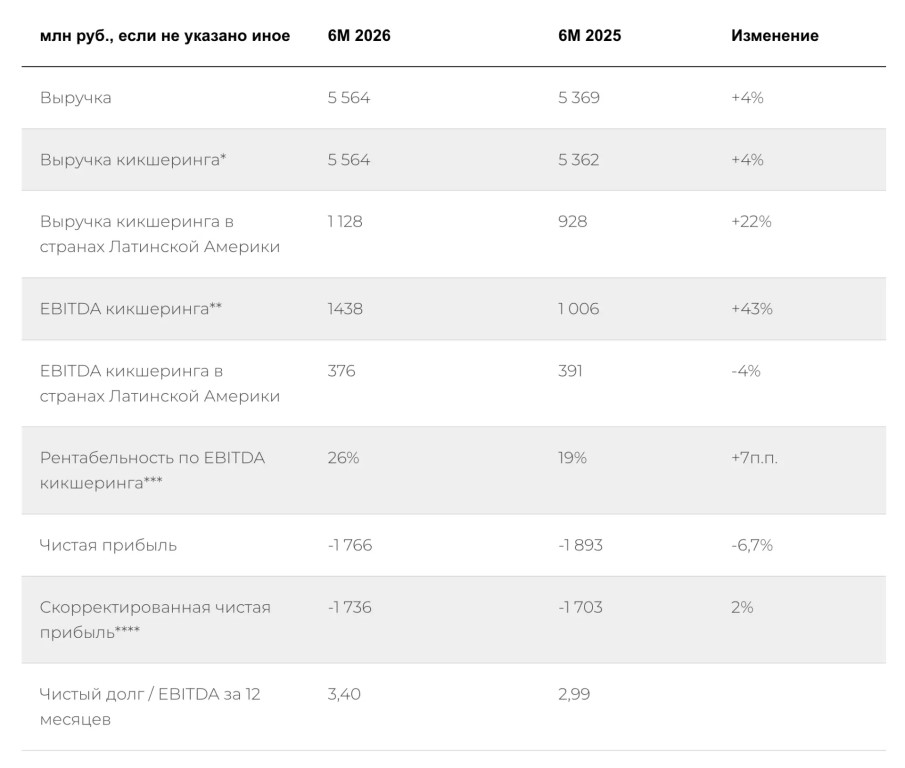
Task: Click the 'млн руб., если не указано иное' header
Action: [165, 36]
